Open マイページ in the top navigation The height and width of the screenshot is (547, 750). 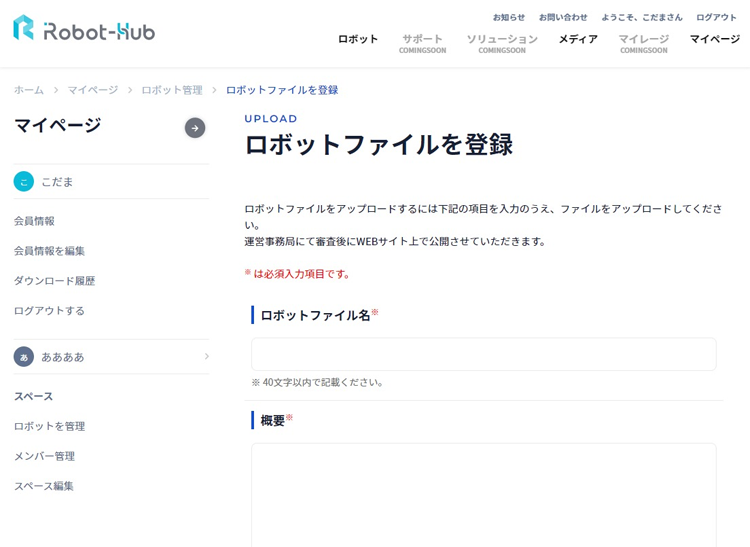pos(715,39)
